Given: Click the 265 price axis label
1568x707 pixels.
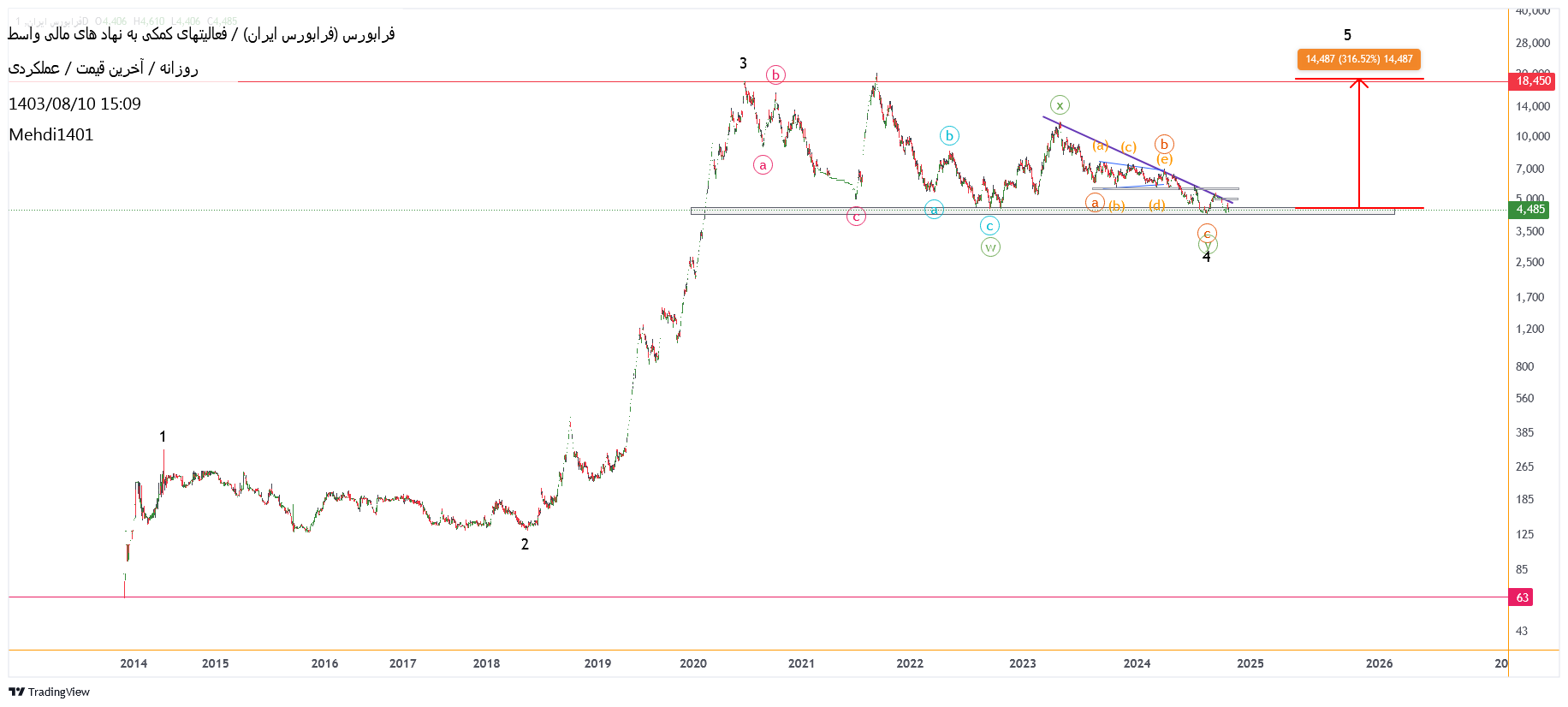Looking at the screenshot, I should click(x=1525, y=466).
